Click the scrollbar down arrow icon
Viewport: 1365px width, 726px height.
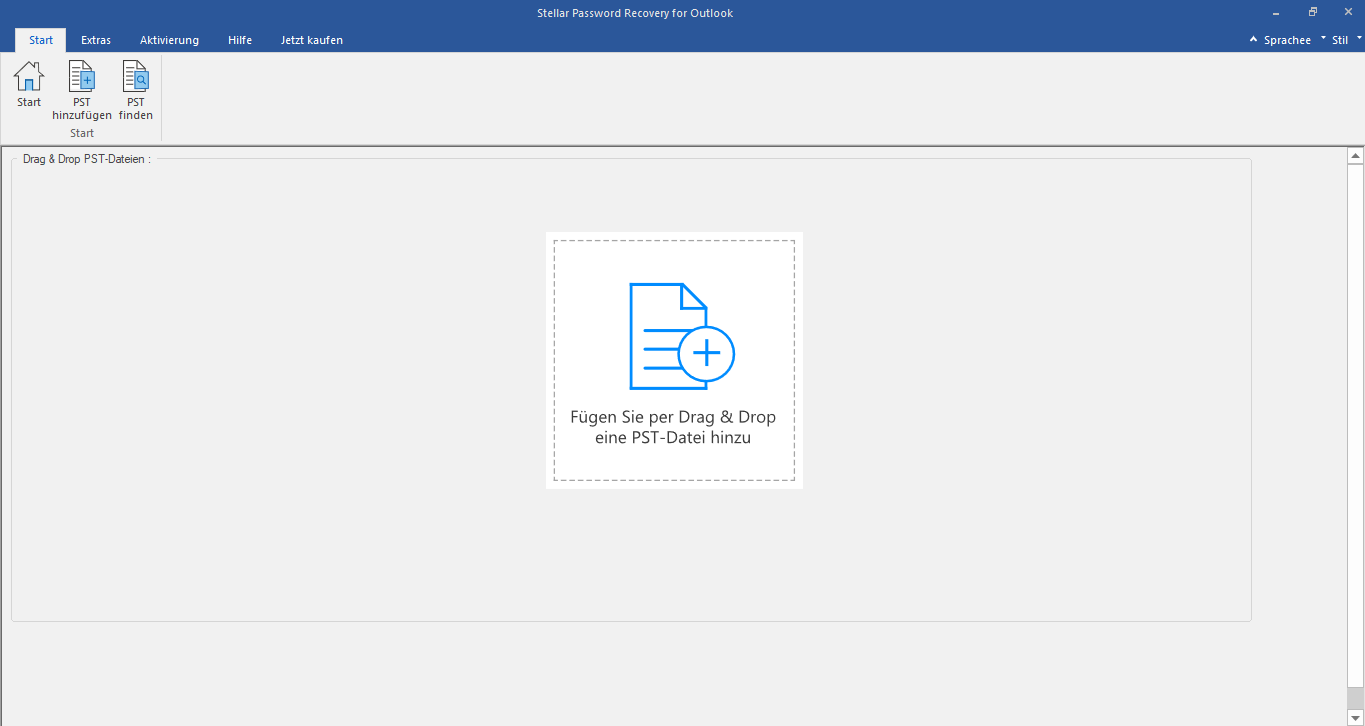(x=1356, y=715)
